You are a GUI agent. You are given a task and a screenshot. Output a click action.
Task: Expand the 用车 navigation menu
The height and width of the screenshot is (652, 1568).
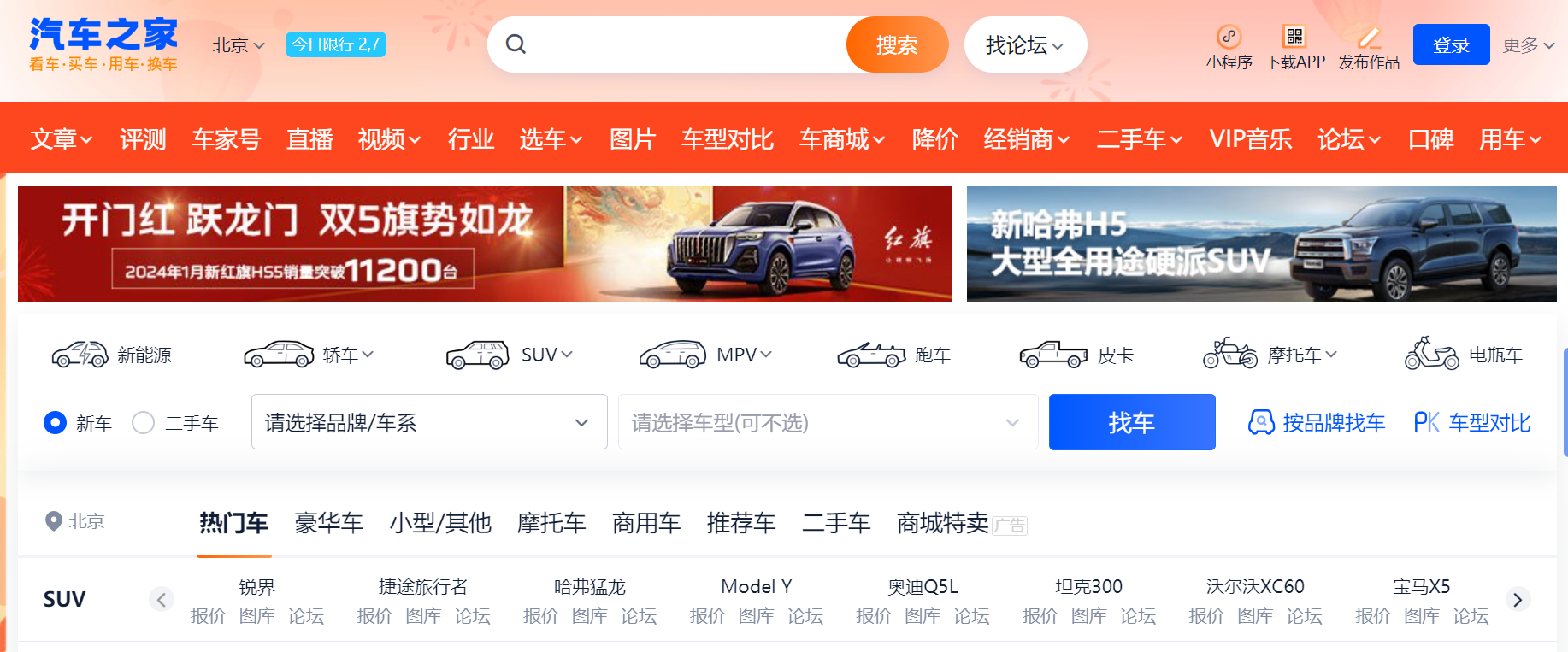(x=1511, y=138)
